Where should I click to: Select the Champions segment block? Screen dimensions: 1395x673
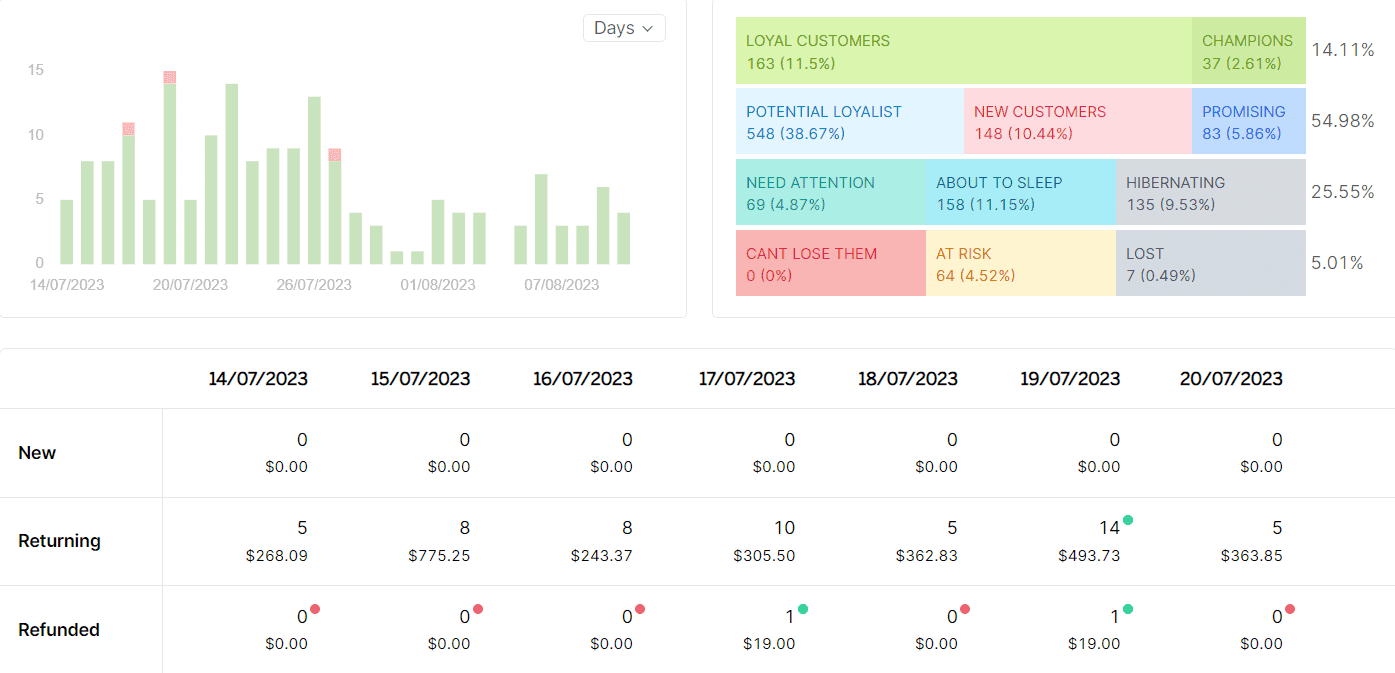(x=1249, y=51)
